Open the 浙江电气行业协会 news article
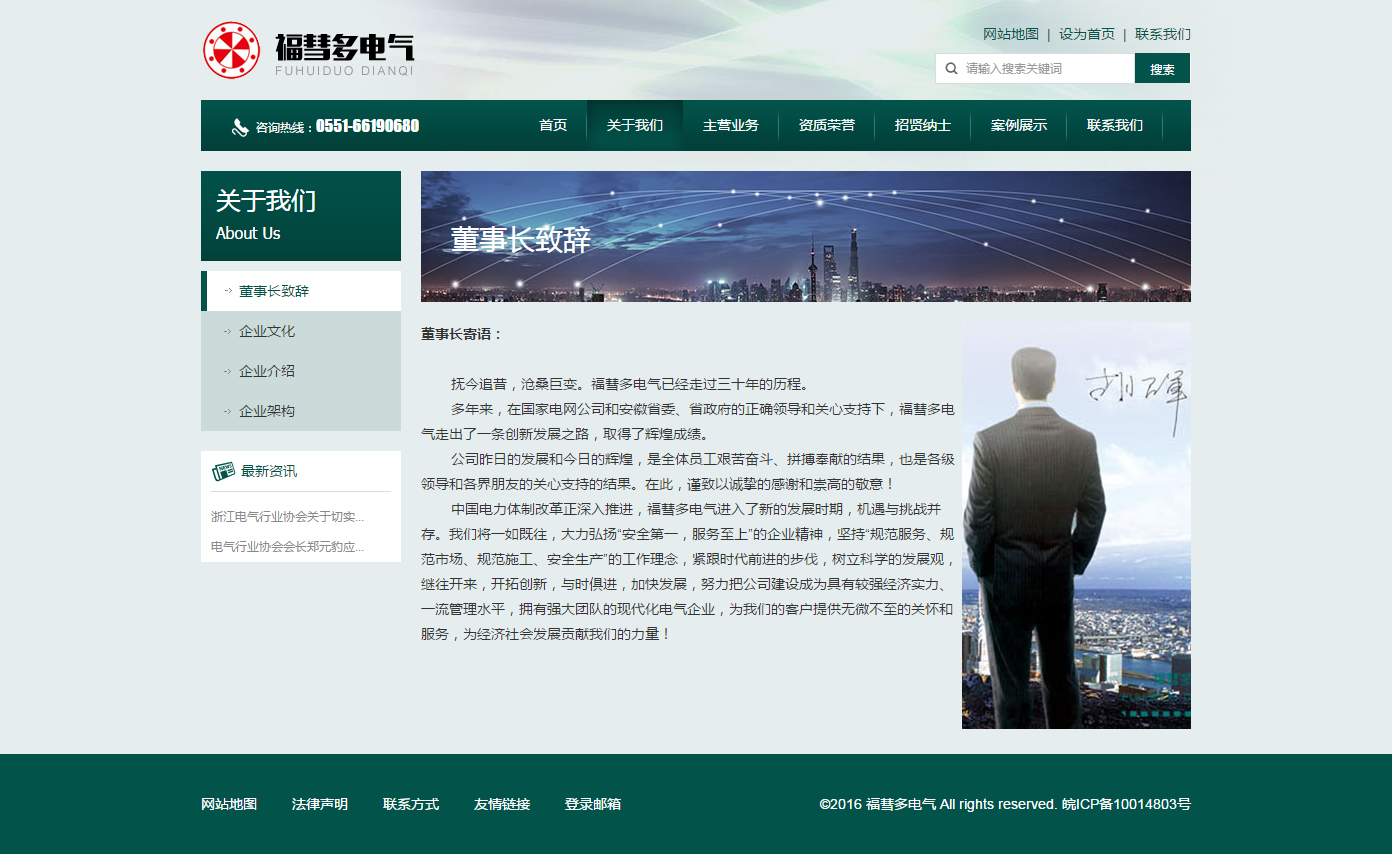Image resolution: width=1392 pixels, height=854 pixels. coord(287,517)
